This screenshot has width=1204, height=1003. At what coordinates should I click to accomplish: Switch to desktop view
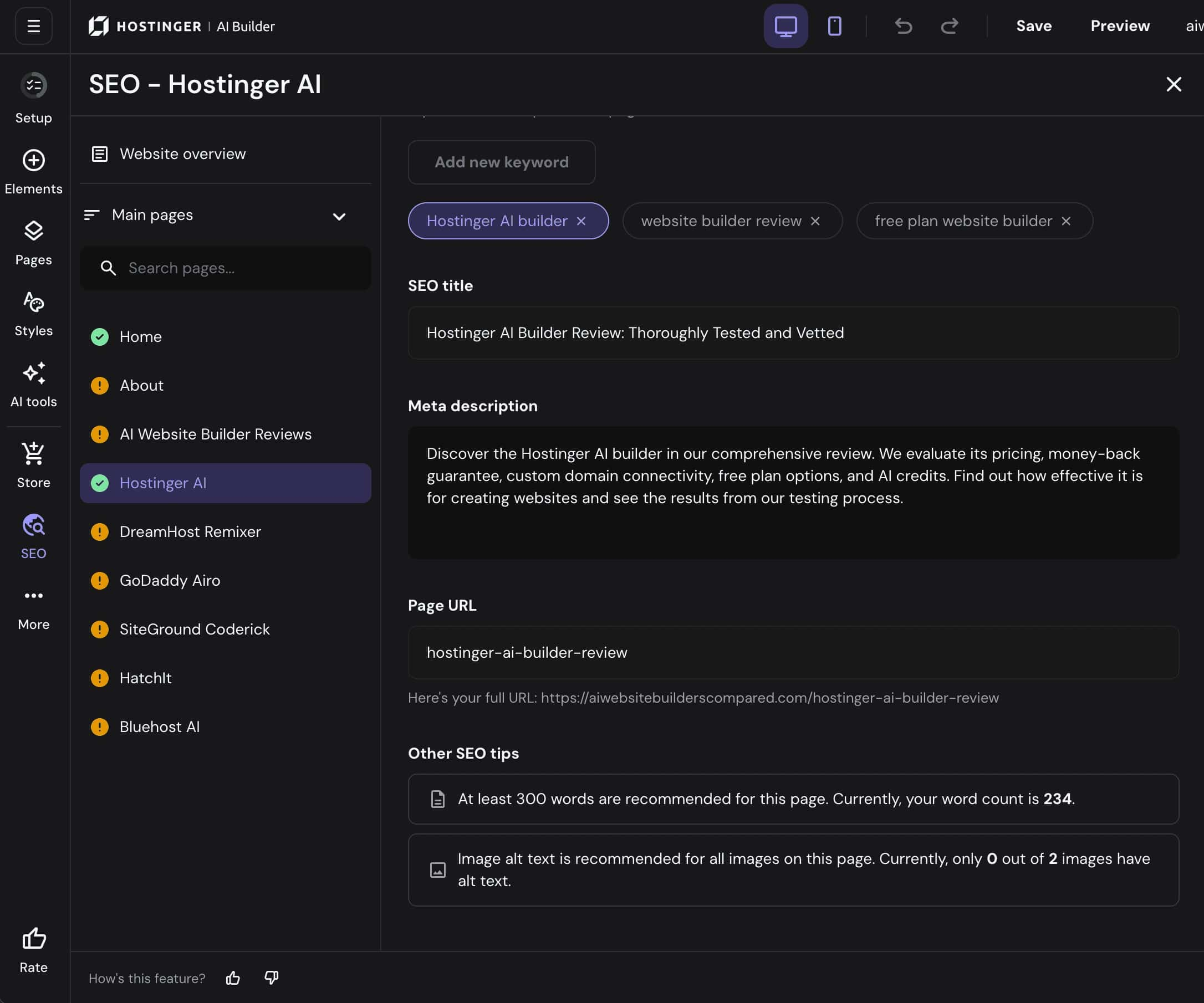coord(785,27)
